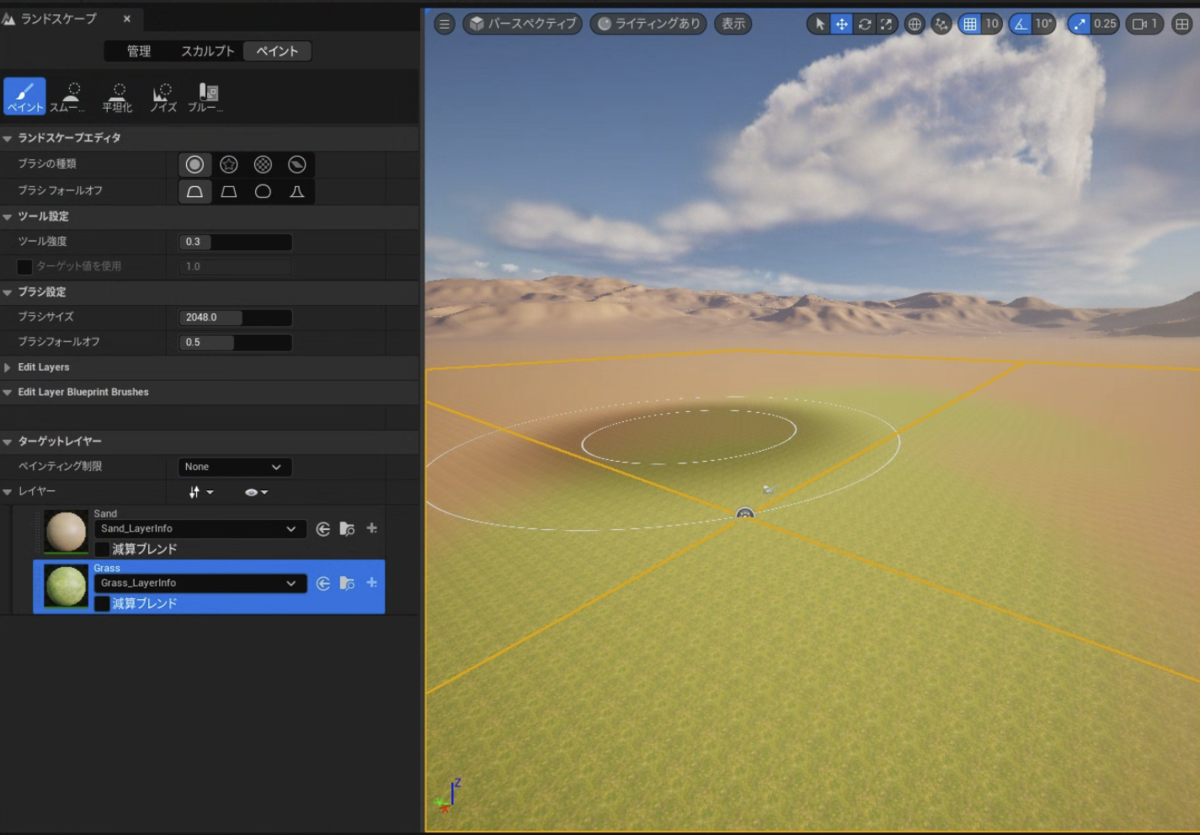The image size is (1200, 835).
Task: Click the Sand layer thumbnail
Action: [x=66, y=531]
